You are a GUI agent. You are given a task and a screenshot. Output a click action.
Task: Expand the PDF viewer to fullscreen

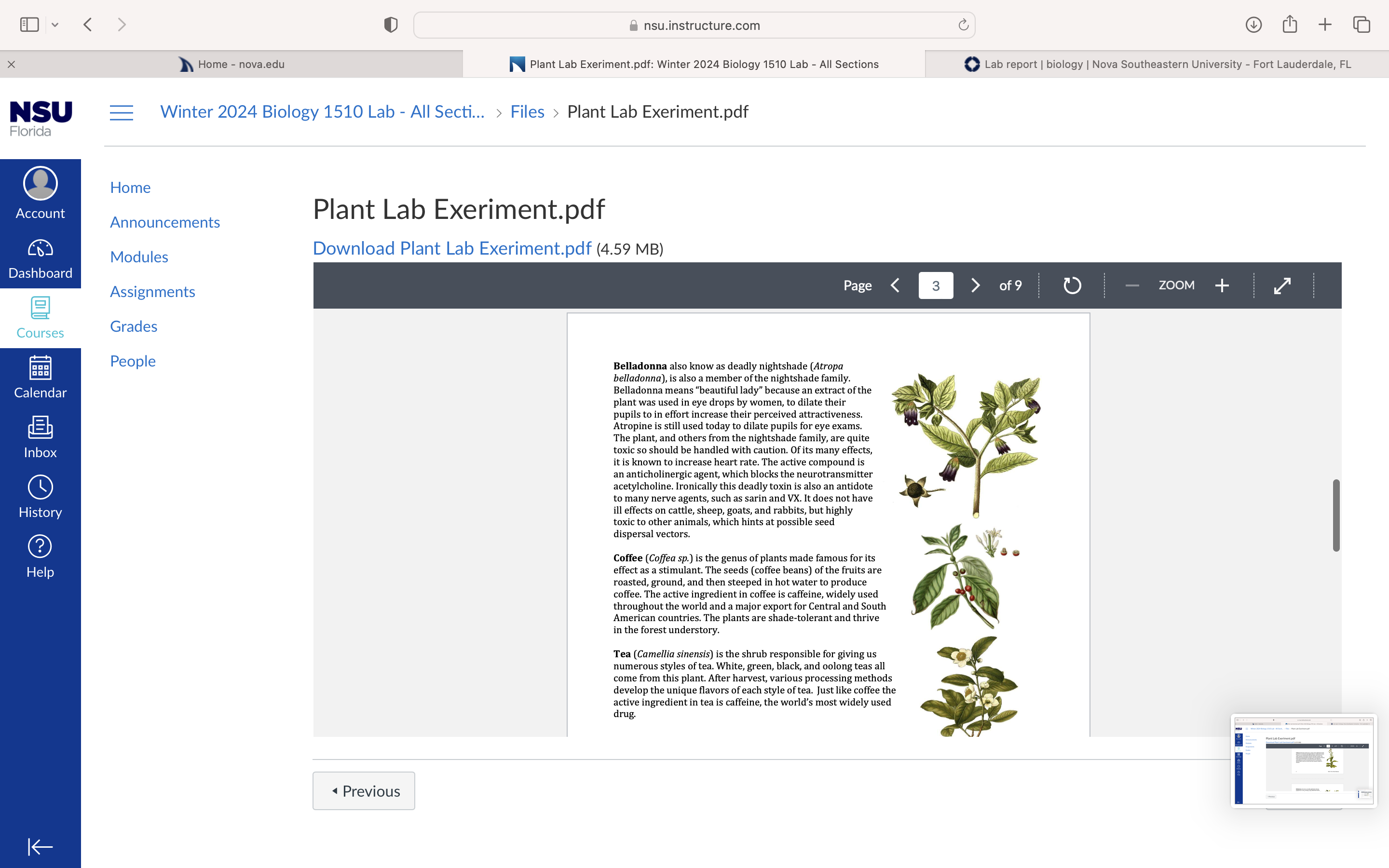click(1282, 285)
